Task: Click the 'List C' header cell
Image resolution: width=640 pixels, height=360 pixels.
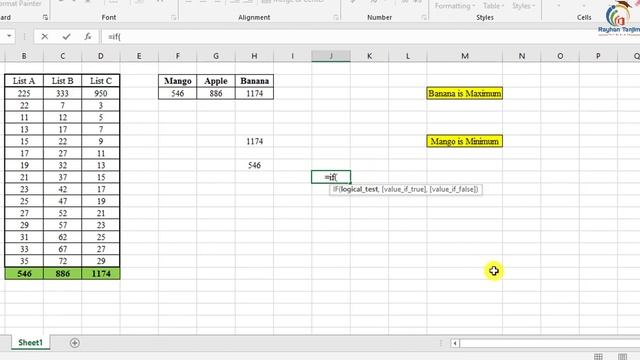Action: coord(101,81)
